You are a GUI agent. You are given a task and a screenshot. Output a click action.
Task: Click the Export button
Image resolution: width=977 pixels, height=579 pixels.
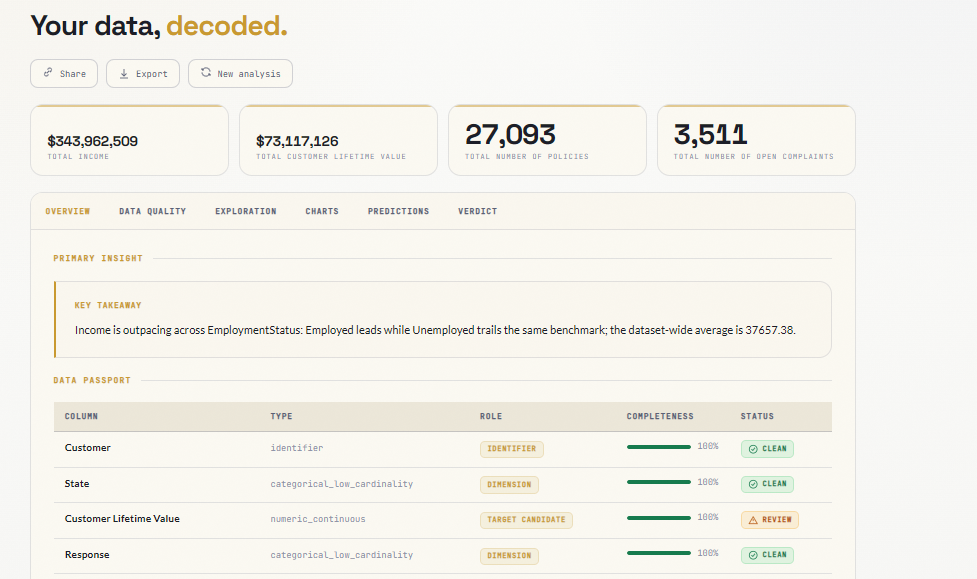point(143,74)
